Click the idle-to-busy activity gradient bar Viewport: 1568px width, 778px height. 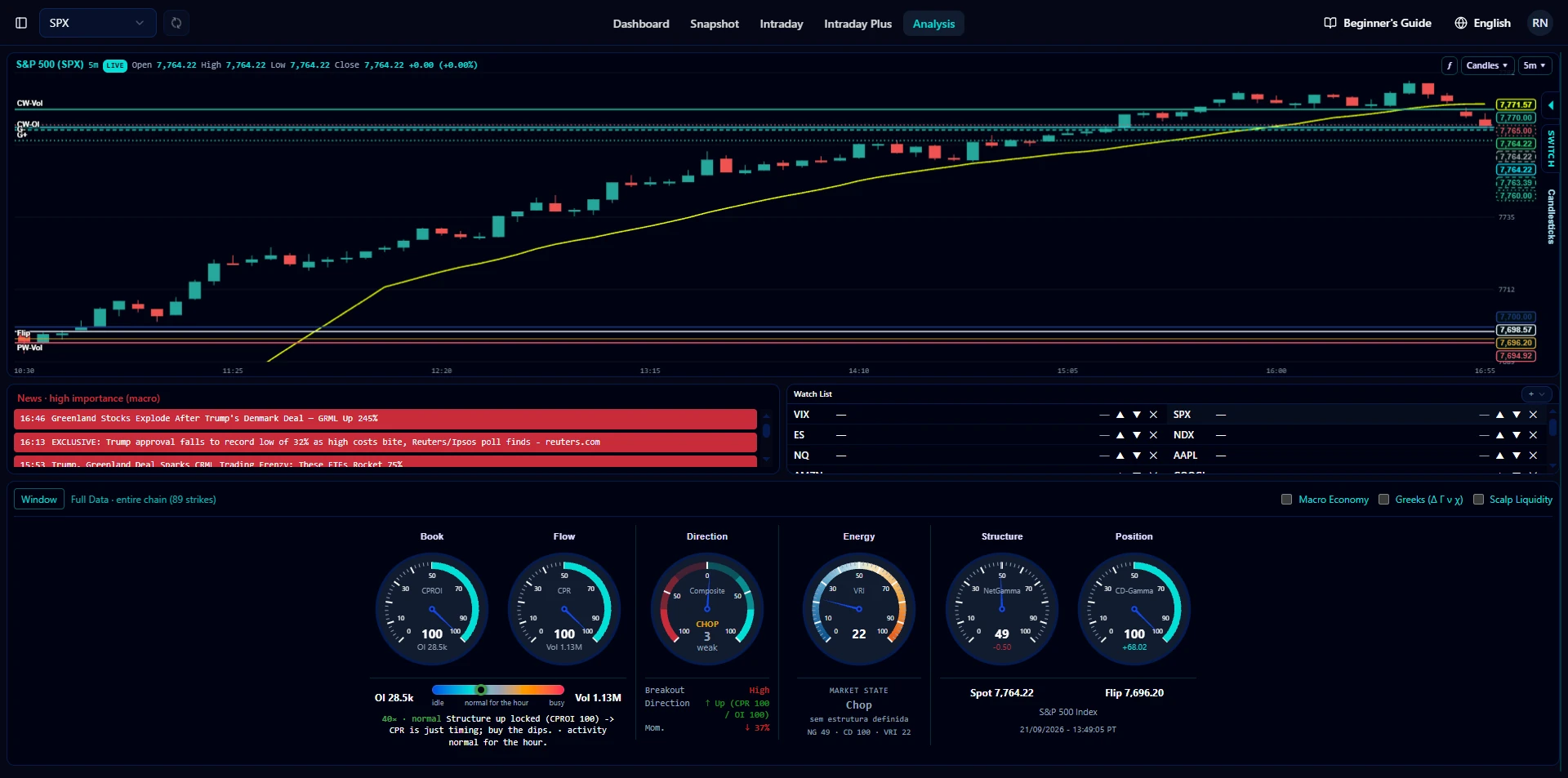point(498,690)
